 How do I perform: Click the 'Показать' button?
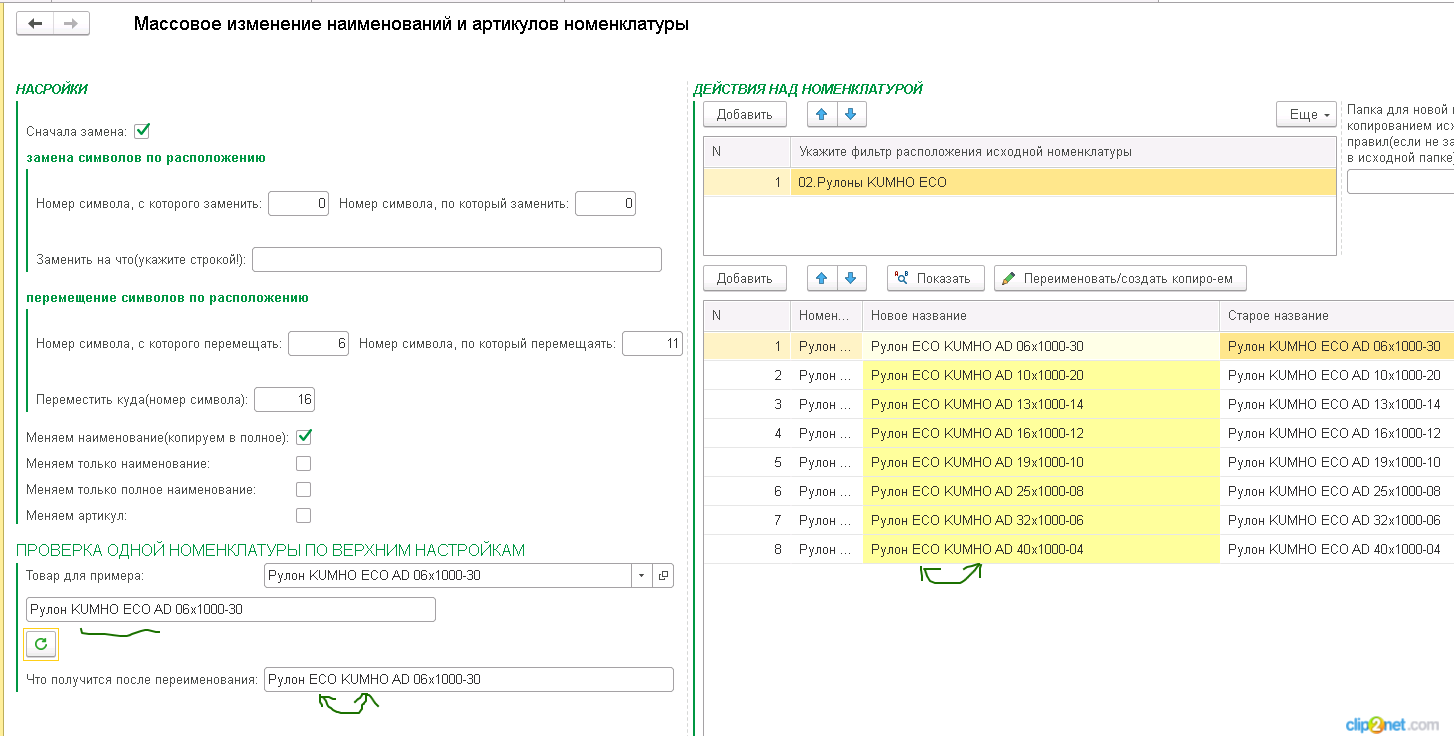[x=936, y=278]
